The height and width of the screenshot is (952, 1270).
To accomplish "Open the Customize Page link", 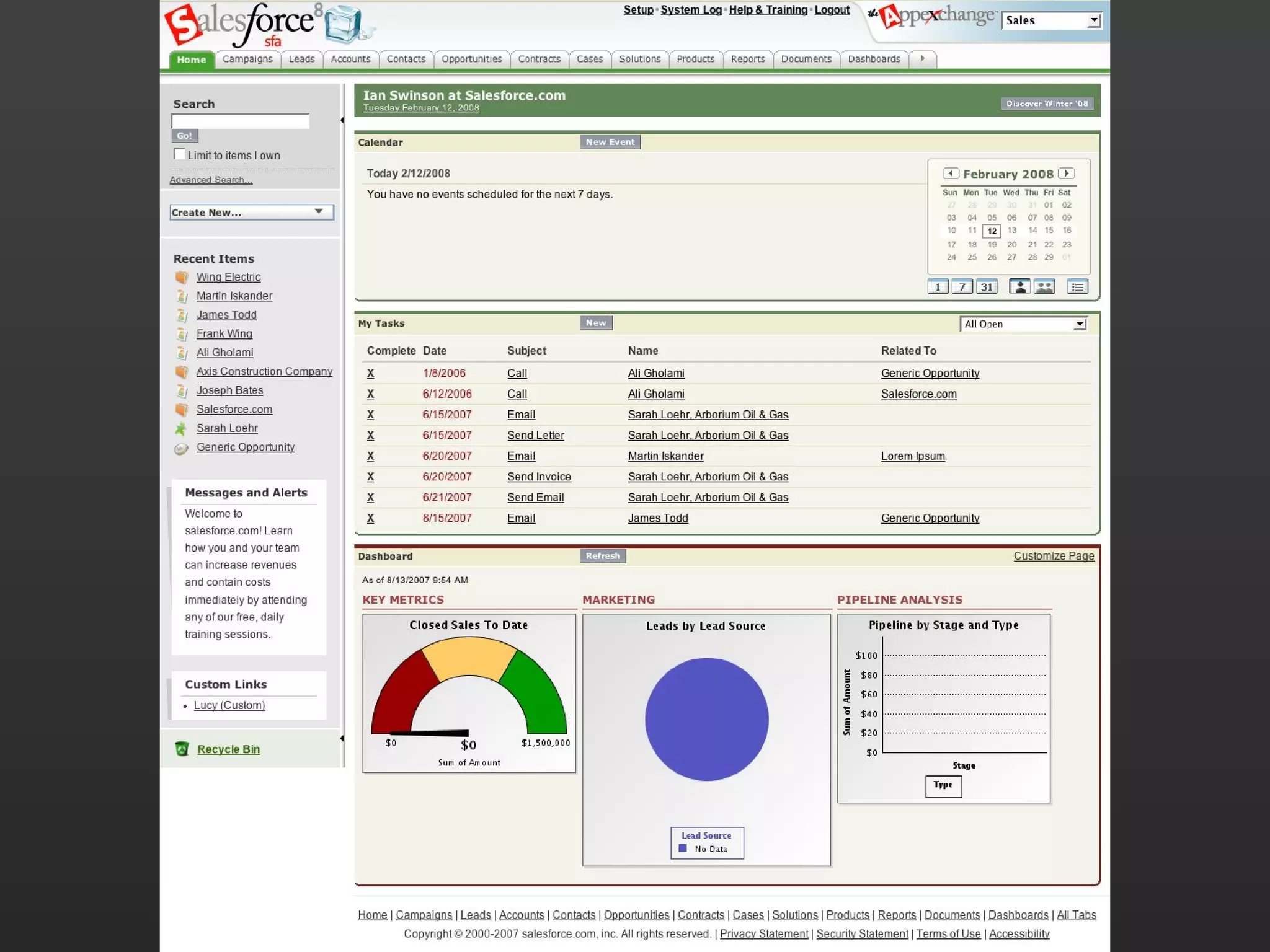I will coord(1054,556).
